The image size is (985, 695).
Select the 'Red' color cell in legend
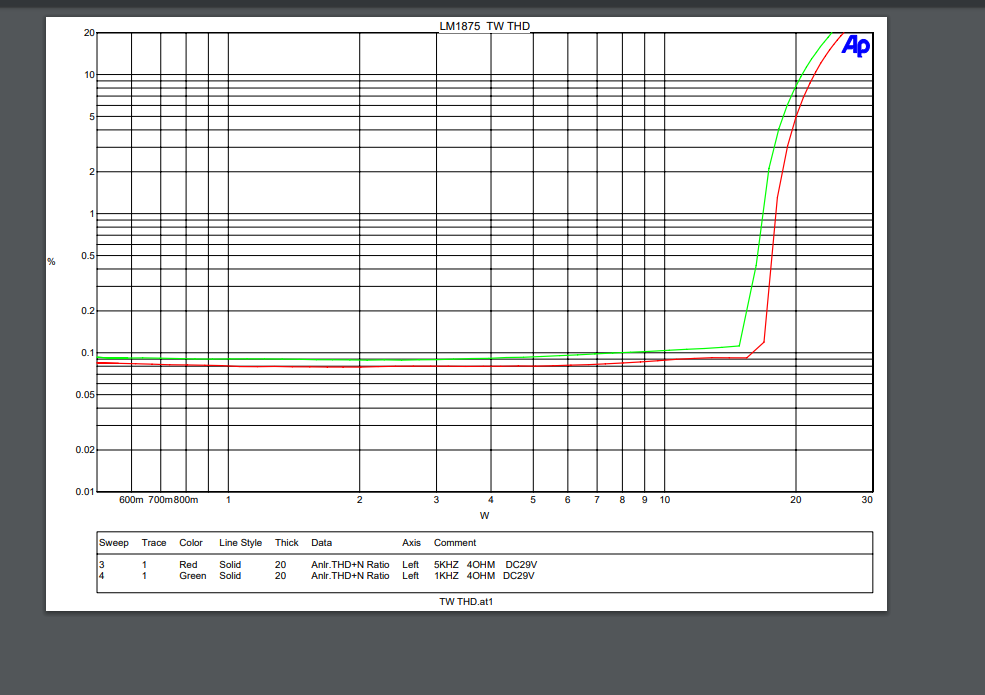click(x=188, y=564)
